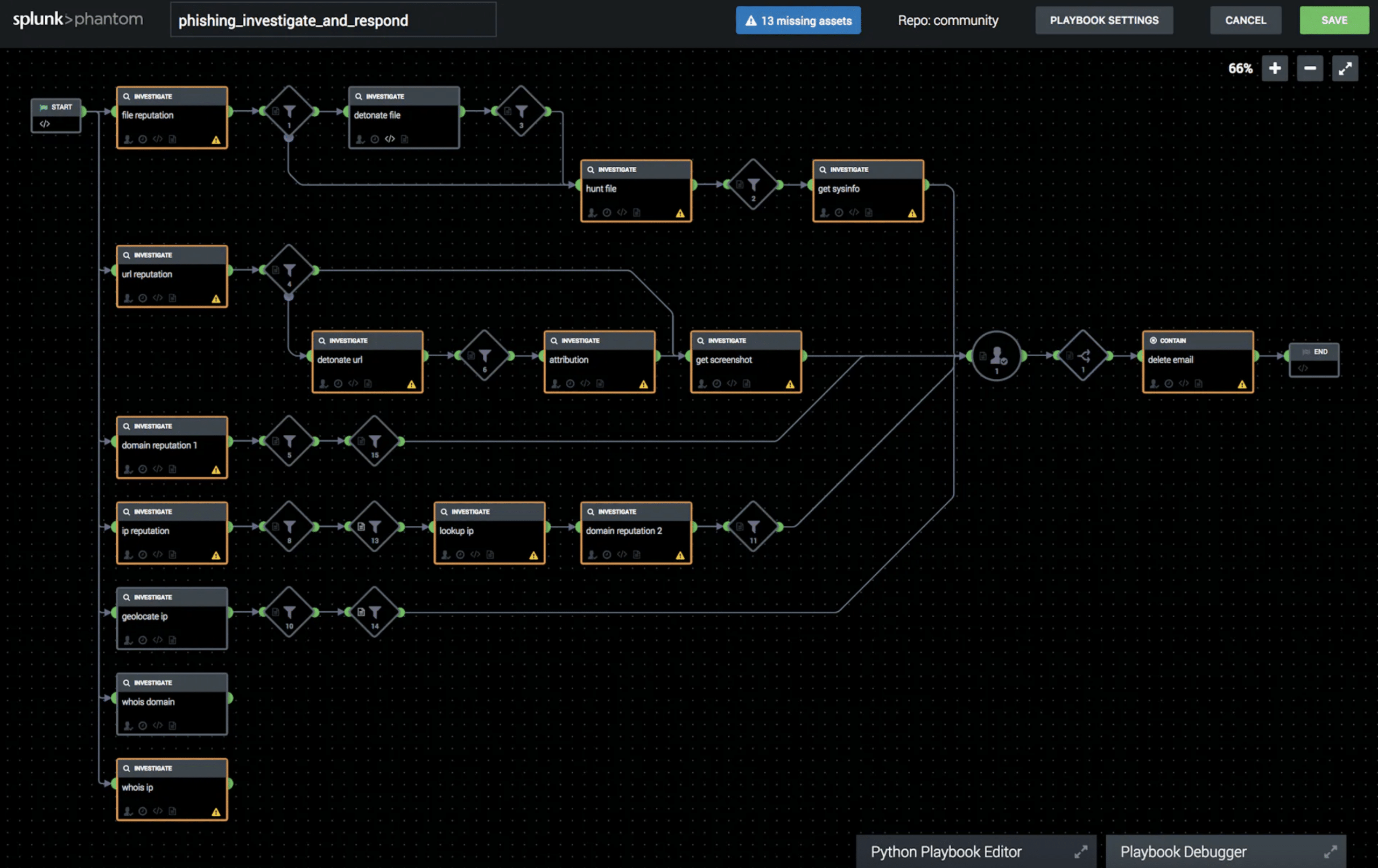Select the whois domain block
Viewport: 1378px width, 868px height.
click(x=172, y=704)
